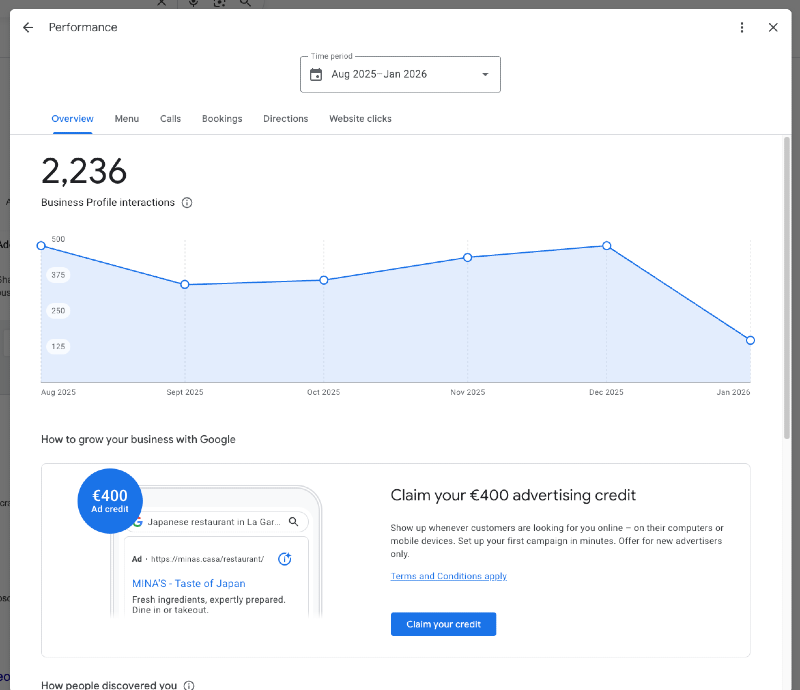Viewport: 800px width, 690px height.
Task: Click the search magnifier in ad preview
Action: pyautogui.click(x=294, y=522)
